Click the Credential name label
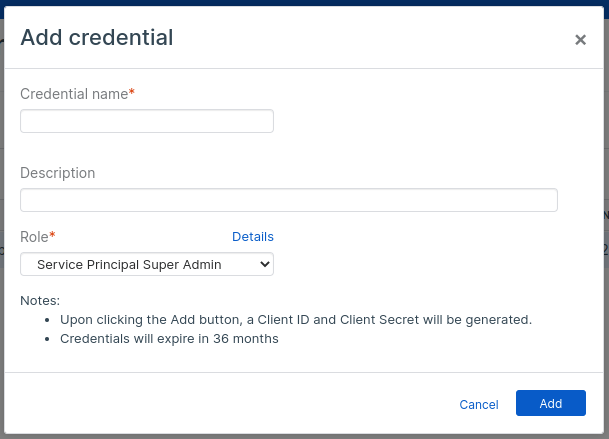Image resolution: width=609 pixels, height=439 pixels. 74,93
